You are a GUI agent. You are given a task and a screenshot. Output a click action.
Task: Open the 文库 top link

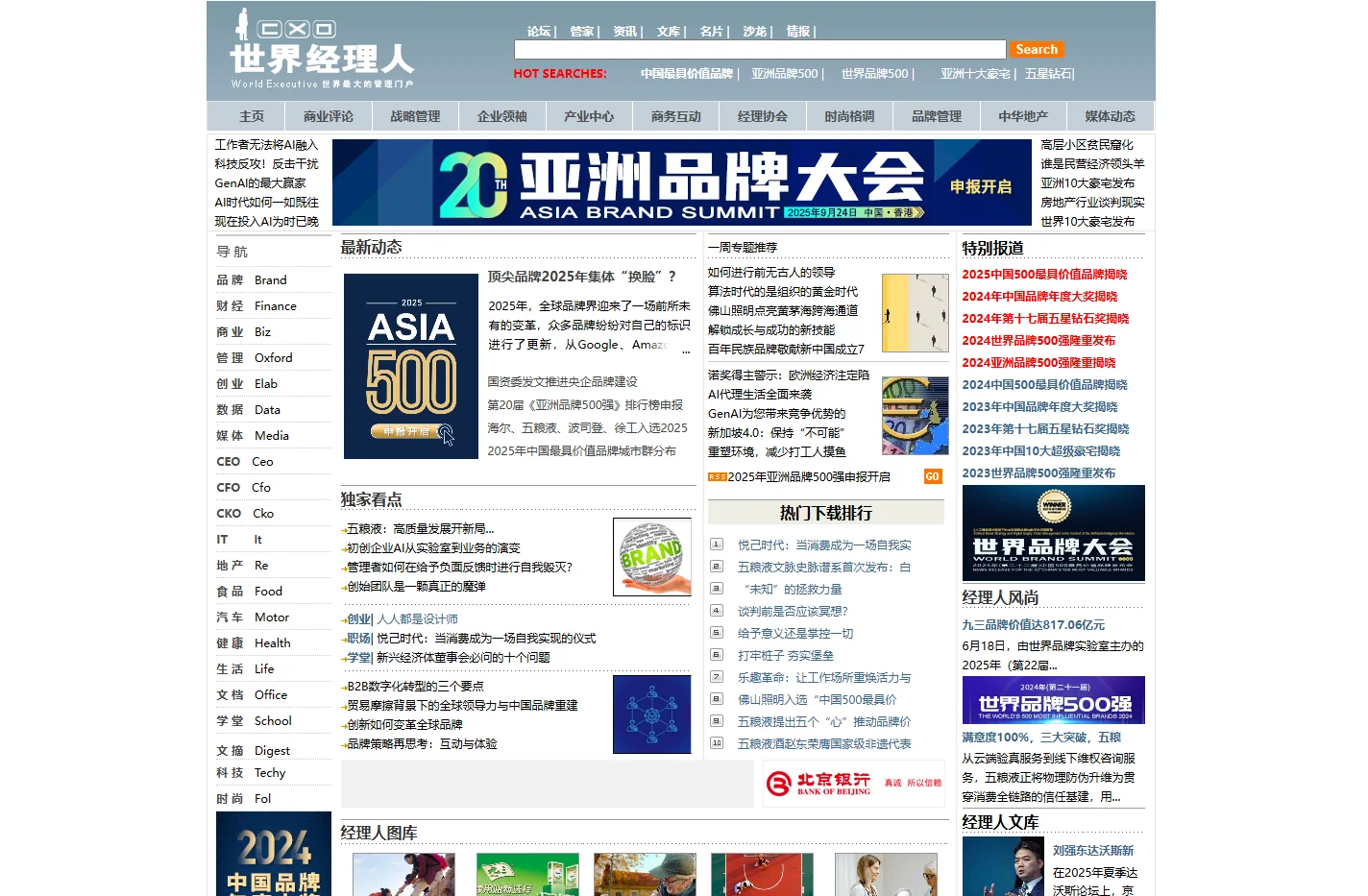(669, 32)
